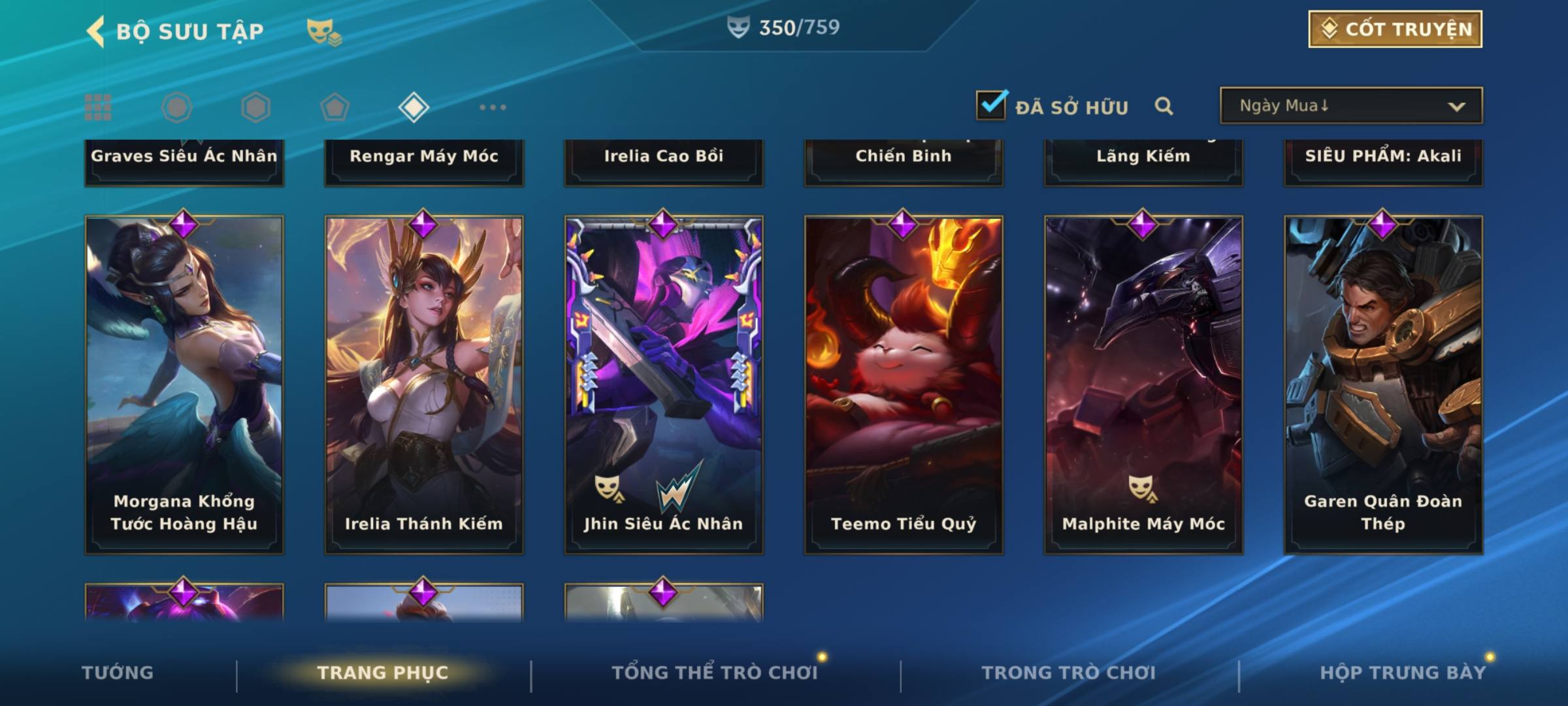This screenshot has width=1568, height=706.
Task: Select the diamond rarity filter icon
Action: 414,107
